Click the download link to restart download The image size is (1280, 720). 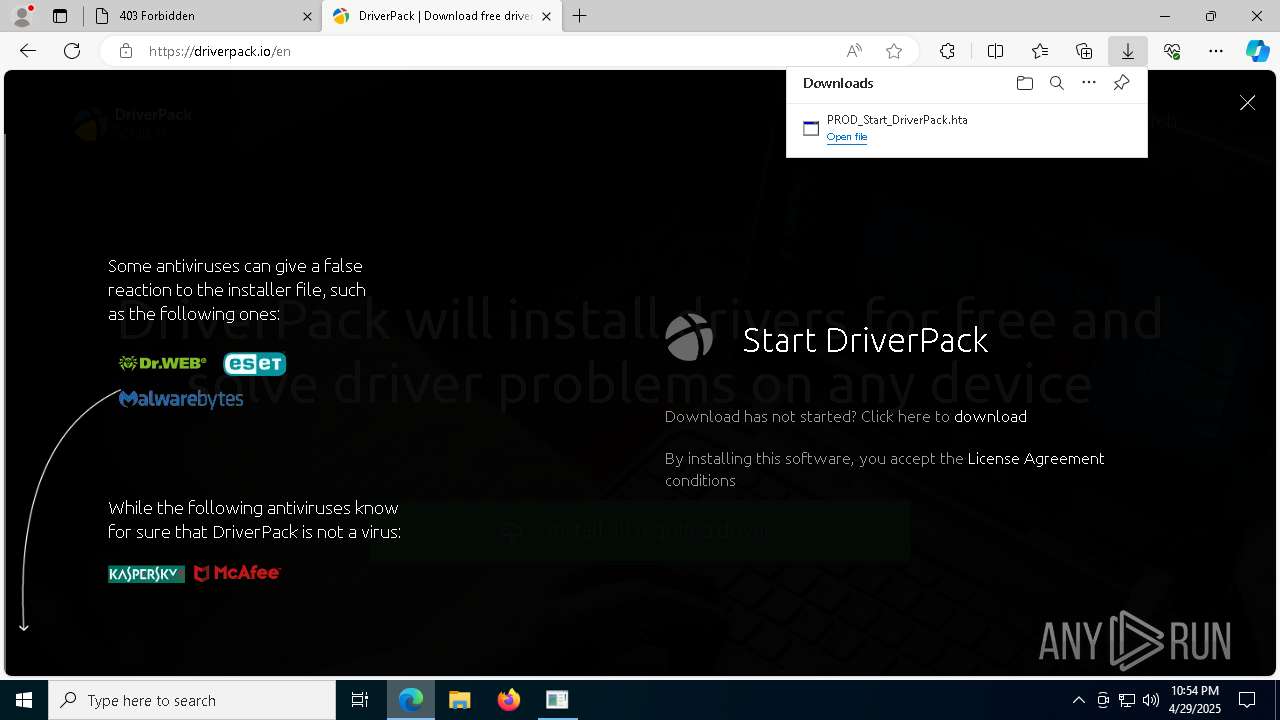pyautogui.click(x=990, y=416)
